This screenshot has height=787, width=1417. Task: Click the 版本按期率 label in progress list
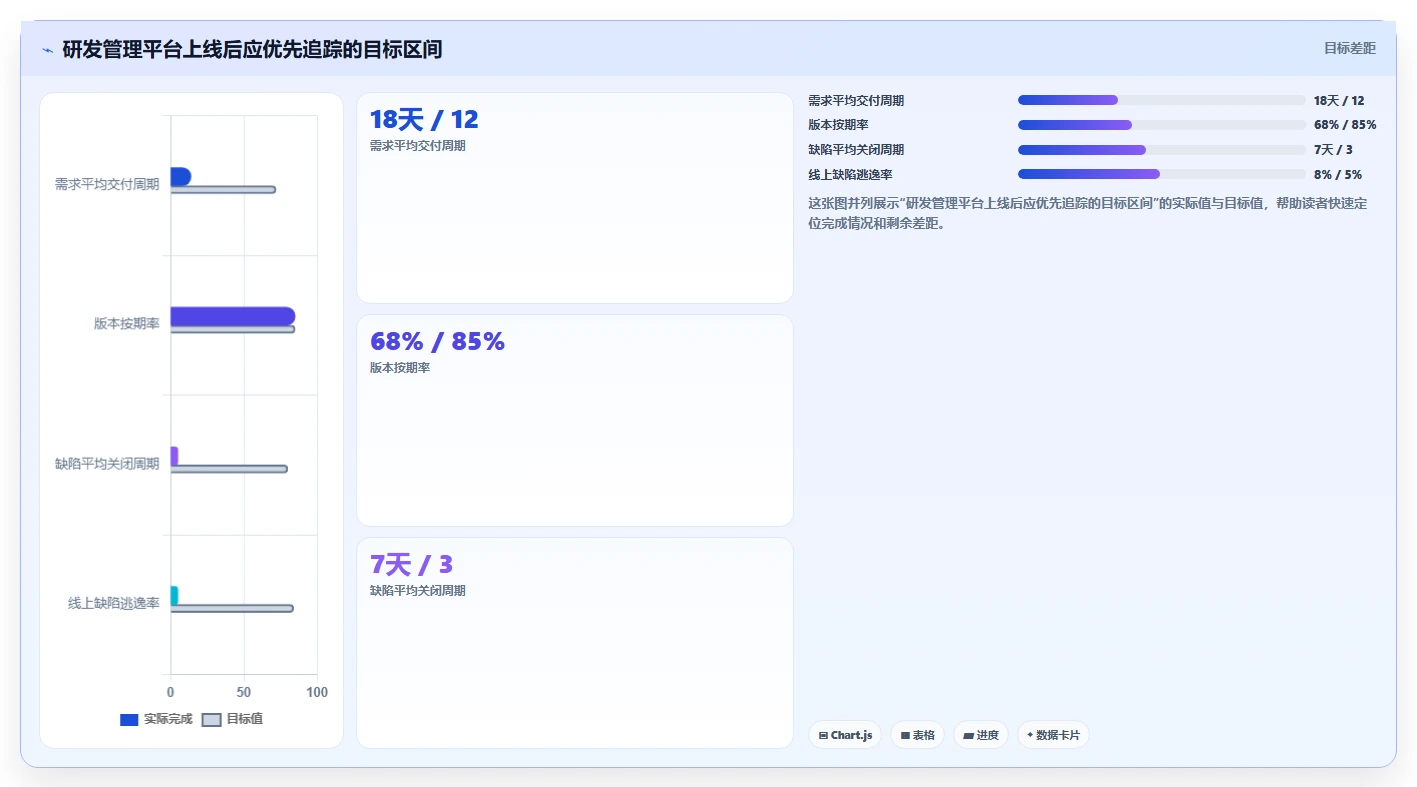click(x=838, y=125)
